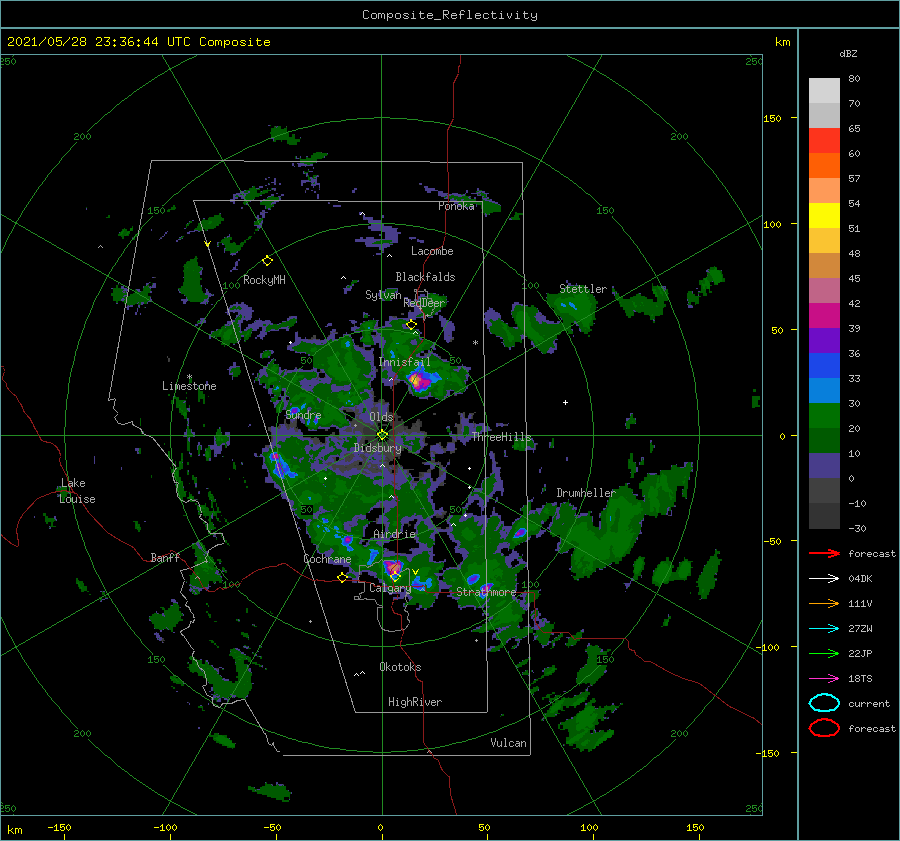Click the Strathmore label
The image size is (900, 841).
click(486, 591)
